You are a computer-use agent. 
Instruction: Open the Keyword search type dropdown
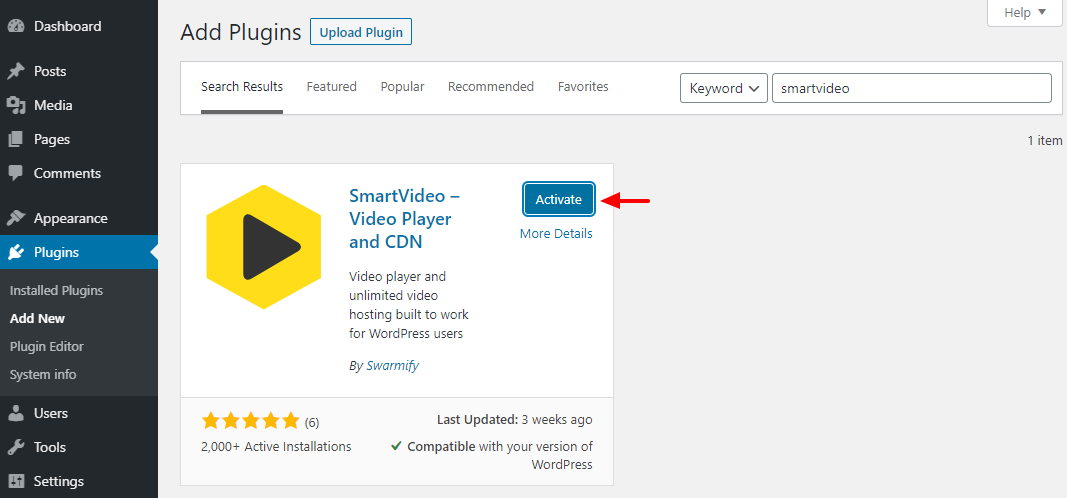tap(724, 88)
